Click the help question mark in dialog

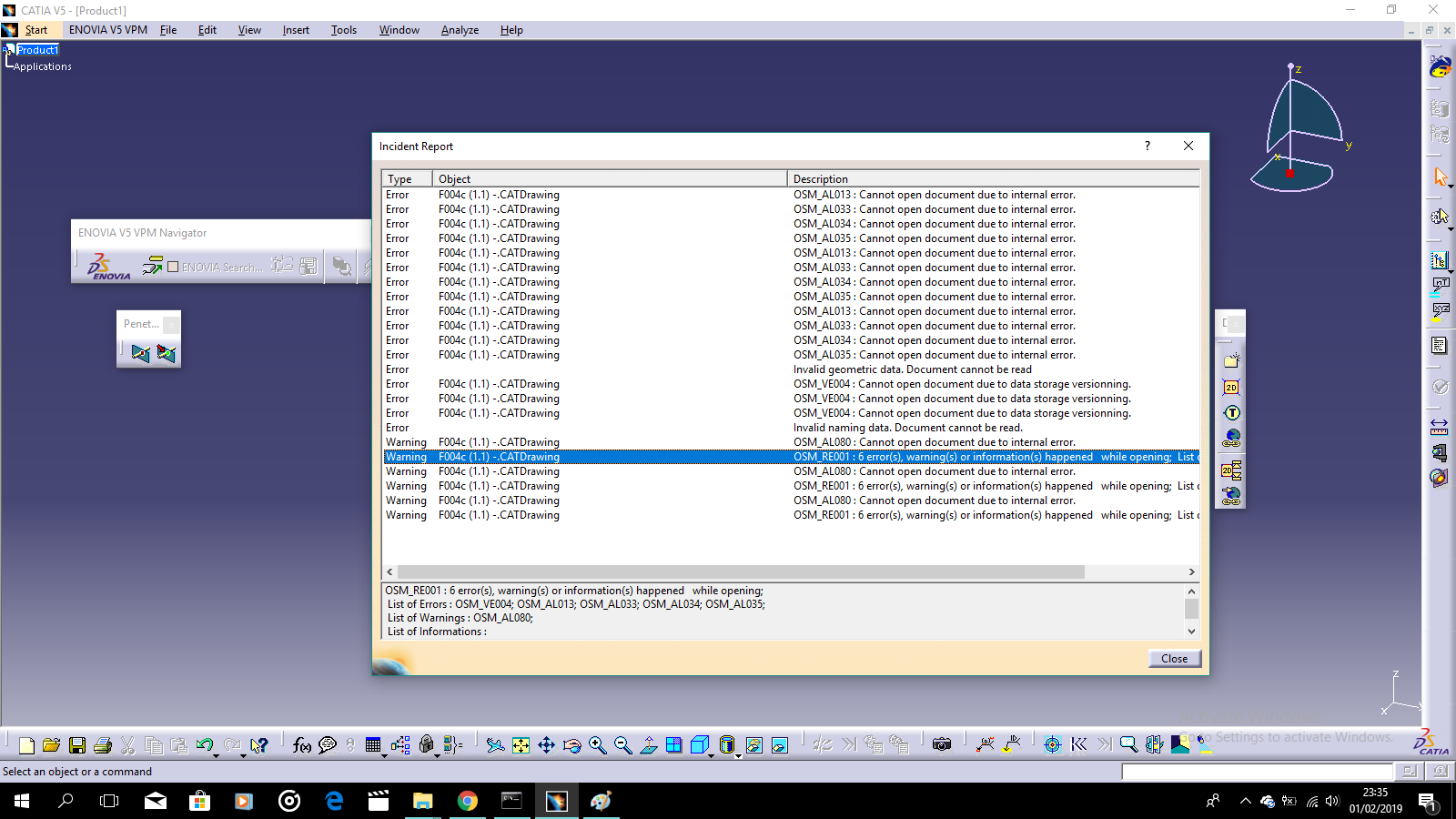point(1148,146)
